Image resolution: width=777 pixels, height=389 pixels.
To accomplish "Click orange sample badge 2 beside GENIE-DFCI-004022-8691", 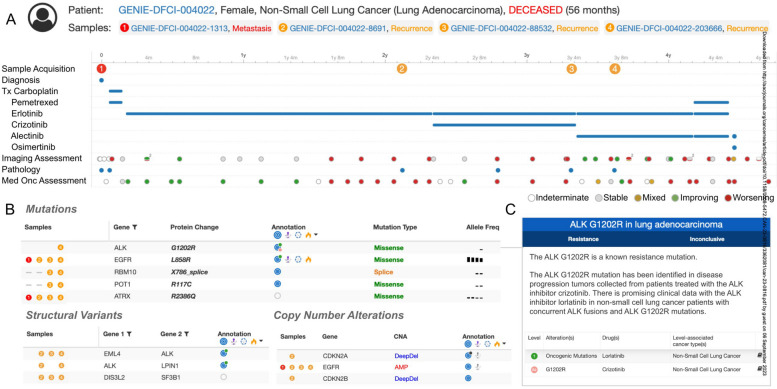I will [283, 28].
